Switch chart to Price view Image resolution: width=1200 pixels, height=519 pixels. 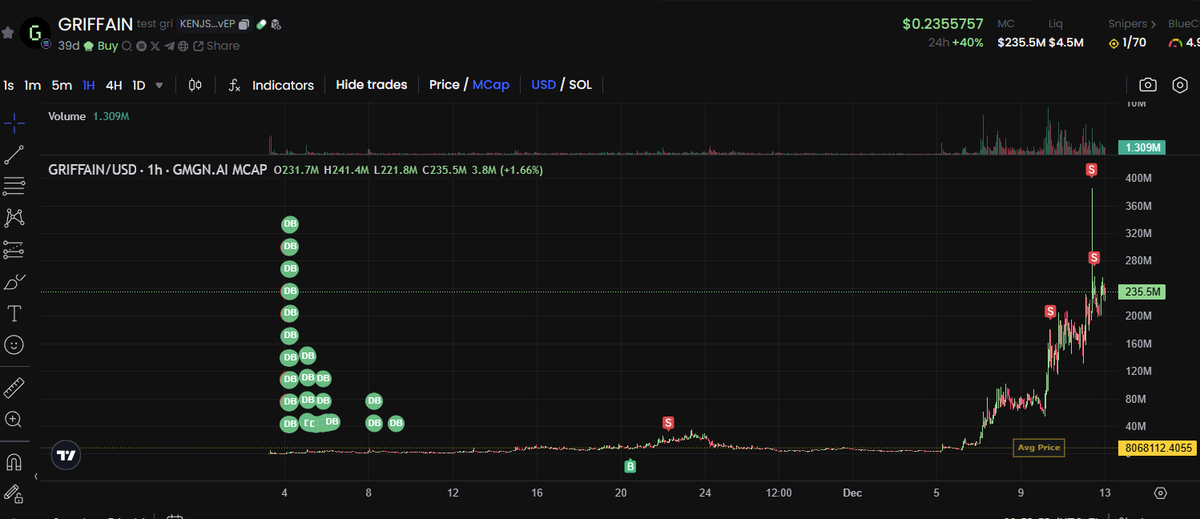coord(444,85)
